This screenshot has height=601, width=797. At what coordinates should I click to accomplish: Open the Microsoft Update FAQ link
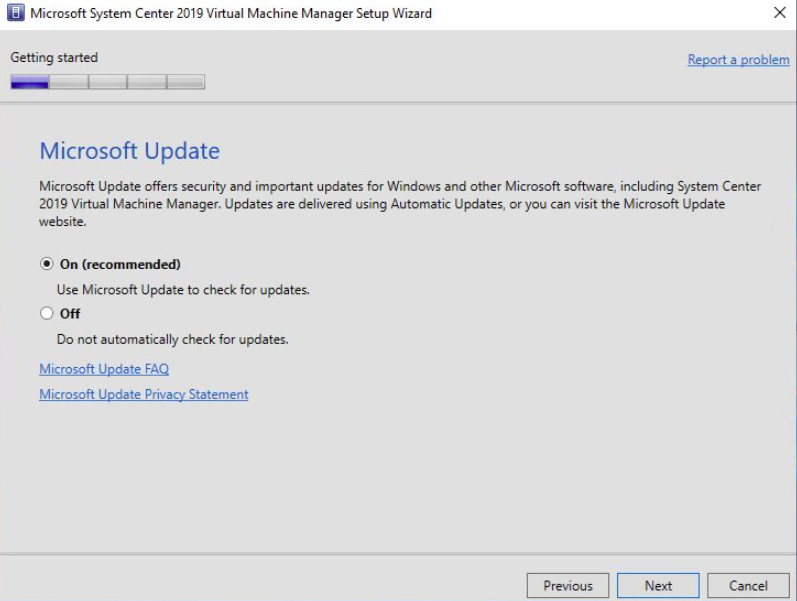coord(104,369)
